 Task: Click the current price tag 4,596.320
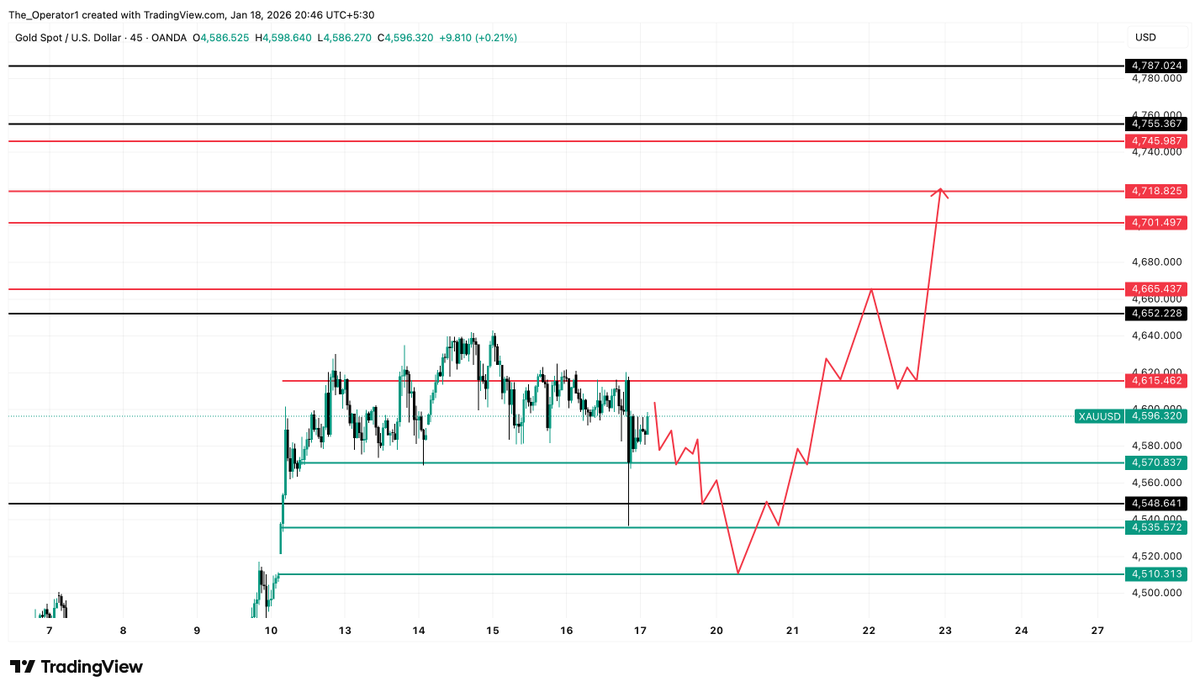coord(1157,416)
